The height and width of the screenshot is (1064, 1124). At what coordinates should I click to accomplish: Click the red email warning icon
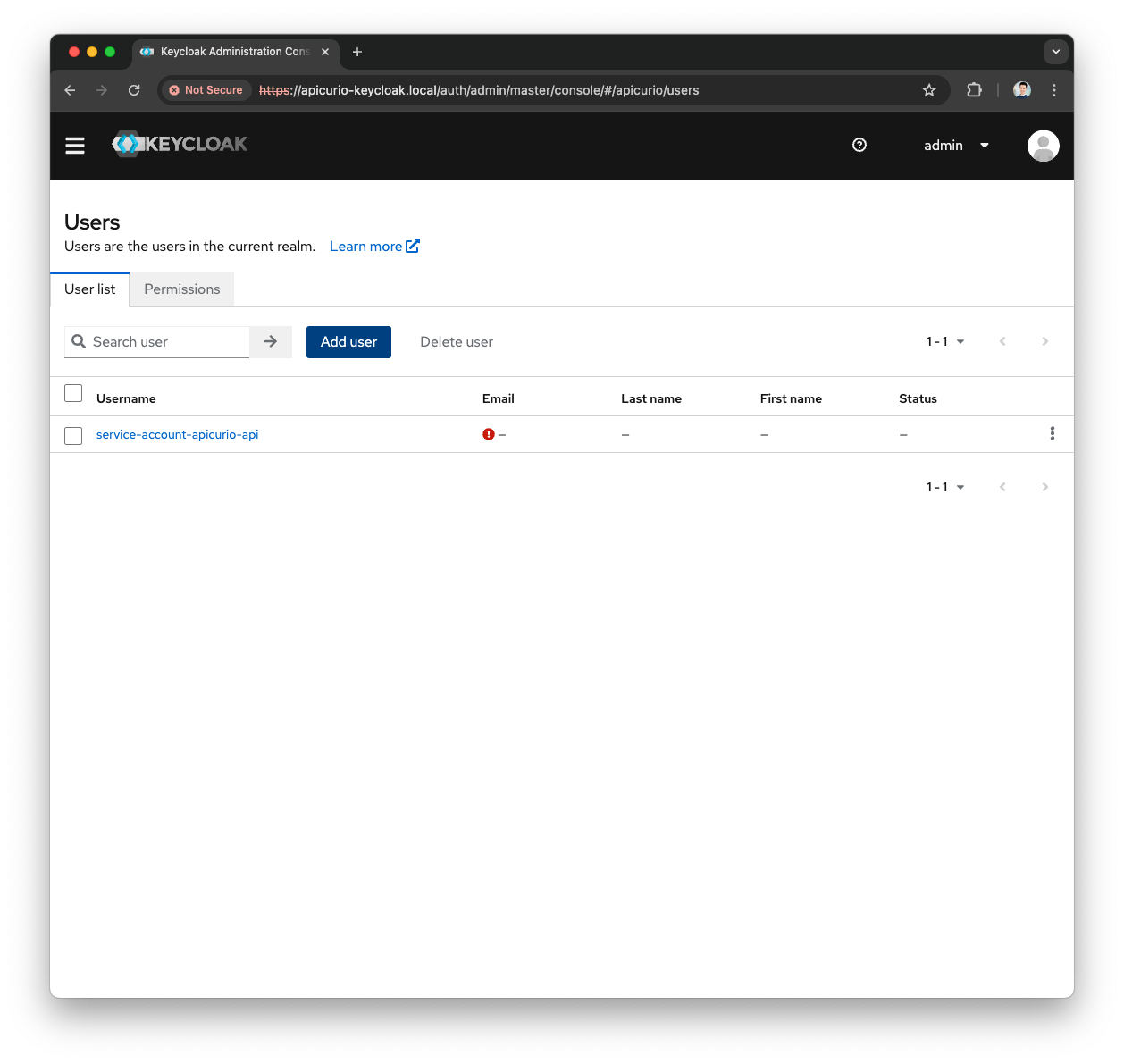pos(488,433)
